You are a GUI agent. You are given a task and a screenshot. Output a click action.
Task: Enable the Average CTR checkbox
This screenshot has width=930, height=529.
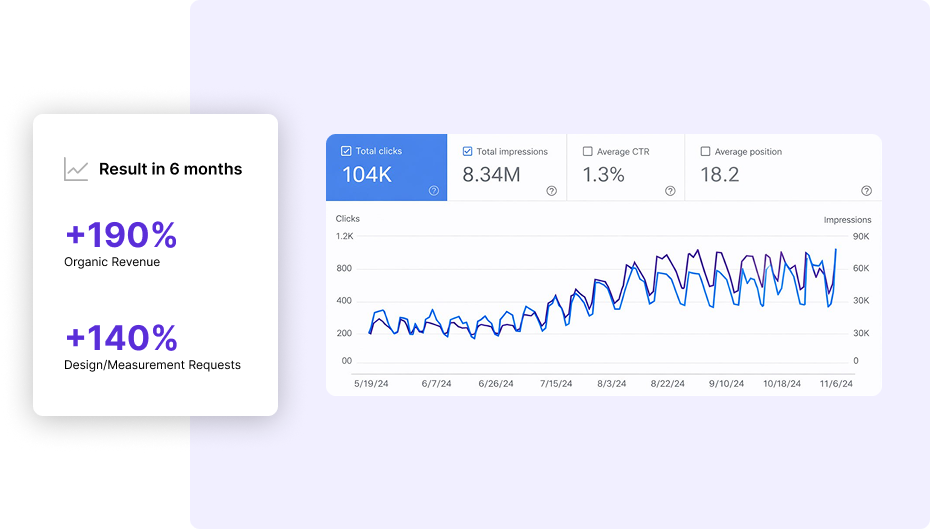tap(588, 152)
